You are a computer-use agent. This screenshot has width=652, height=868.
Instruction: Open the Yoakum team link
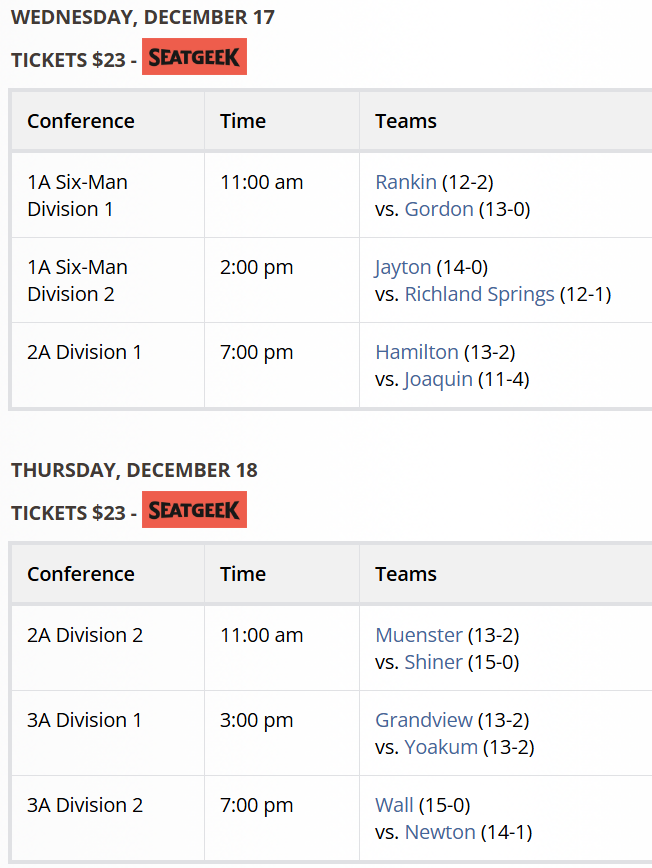point(441,747)
